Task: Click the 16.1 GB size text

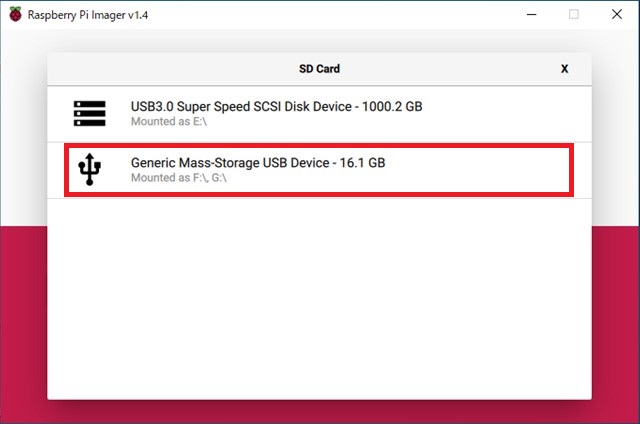Action: click(362, 163)
